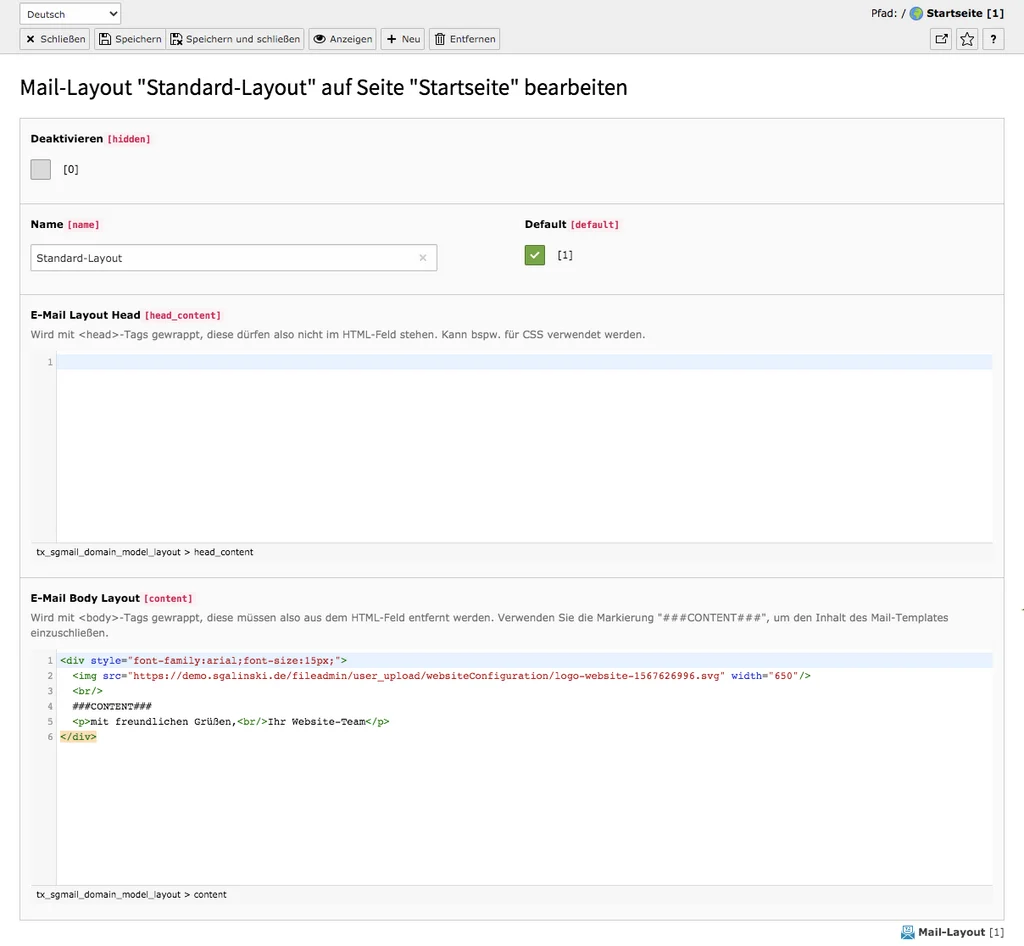Enable the Deaktivieren hidden checkbox

point(40,169)
